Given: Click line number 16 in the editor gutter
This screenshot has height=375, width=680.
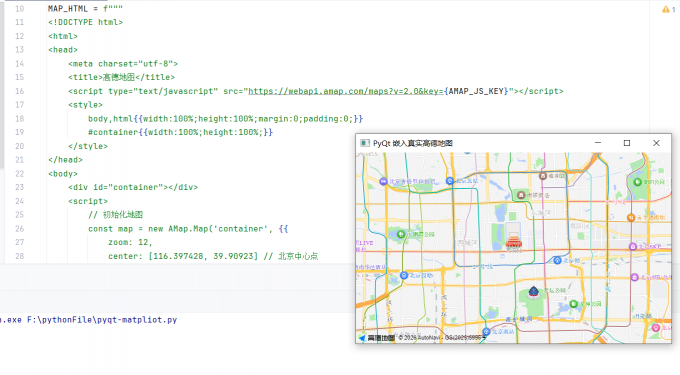Looking at the screenshot, I should coord(20,91).
